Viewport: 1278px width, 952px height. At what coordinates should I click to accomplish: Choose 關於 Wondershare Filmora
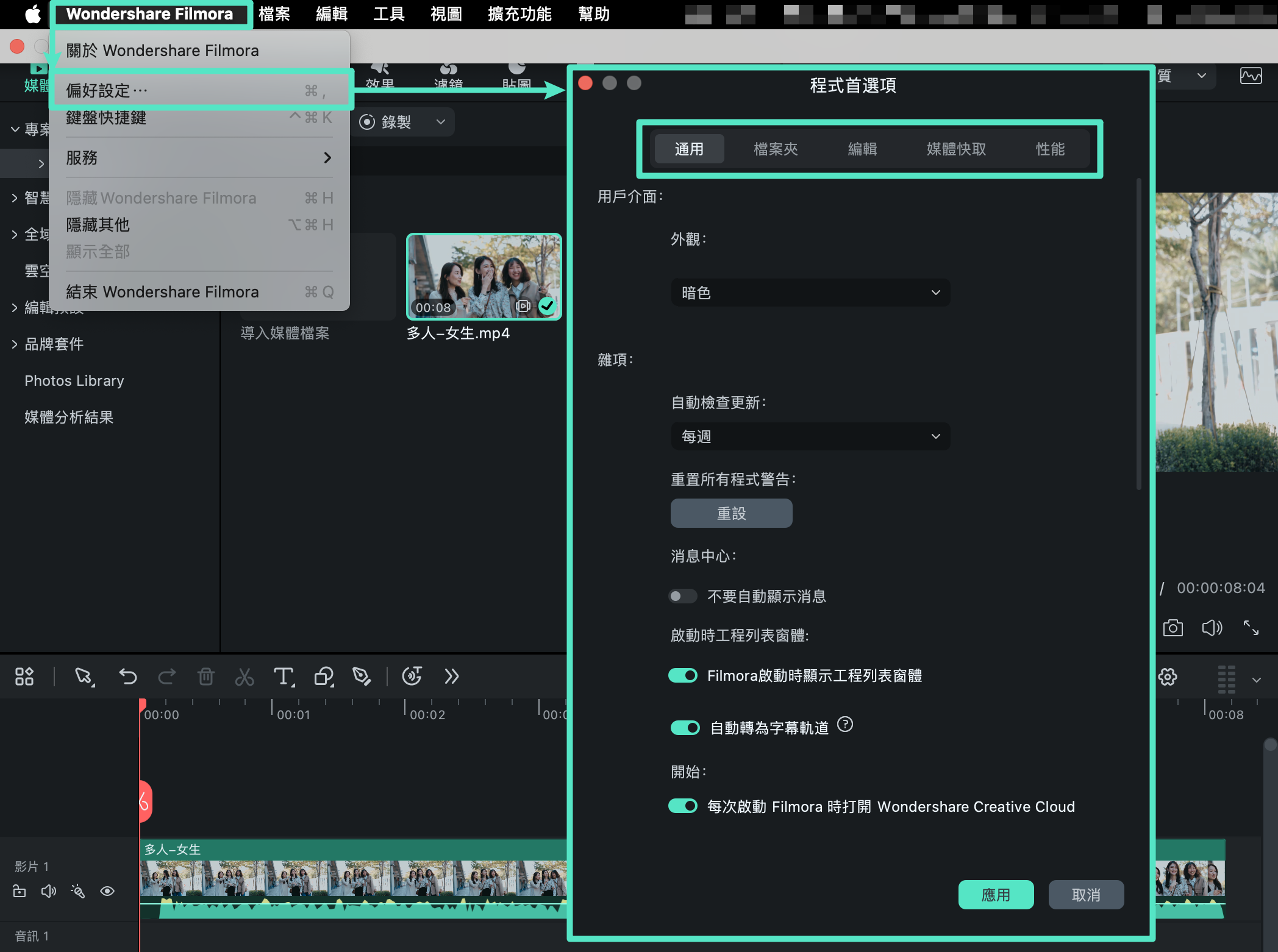200,51
